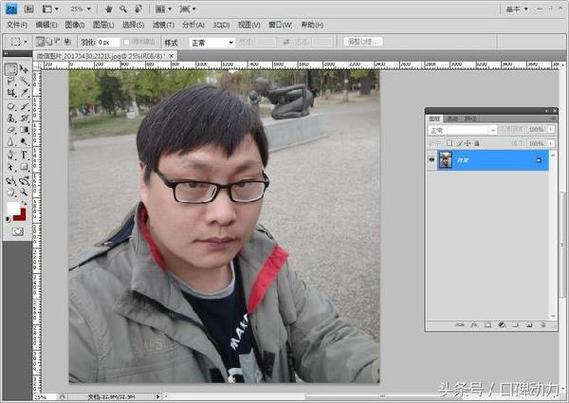Image resolution: width=569 pixels, height=403 pixels.
Task: Choose 'Add to selection' mode in options bar
Action: pyautogui.click(x=50, y=42)
